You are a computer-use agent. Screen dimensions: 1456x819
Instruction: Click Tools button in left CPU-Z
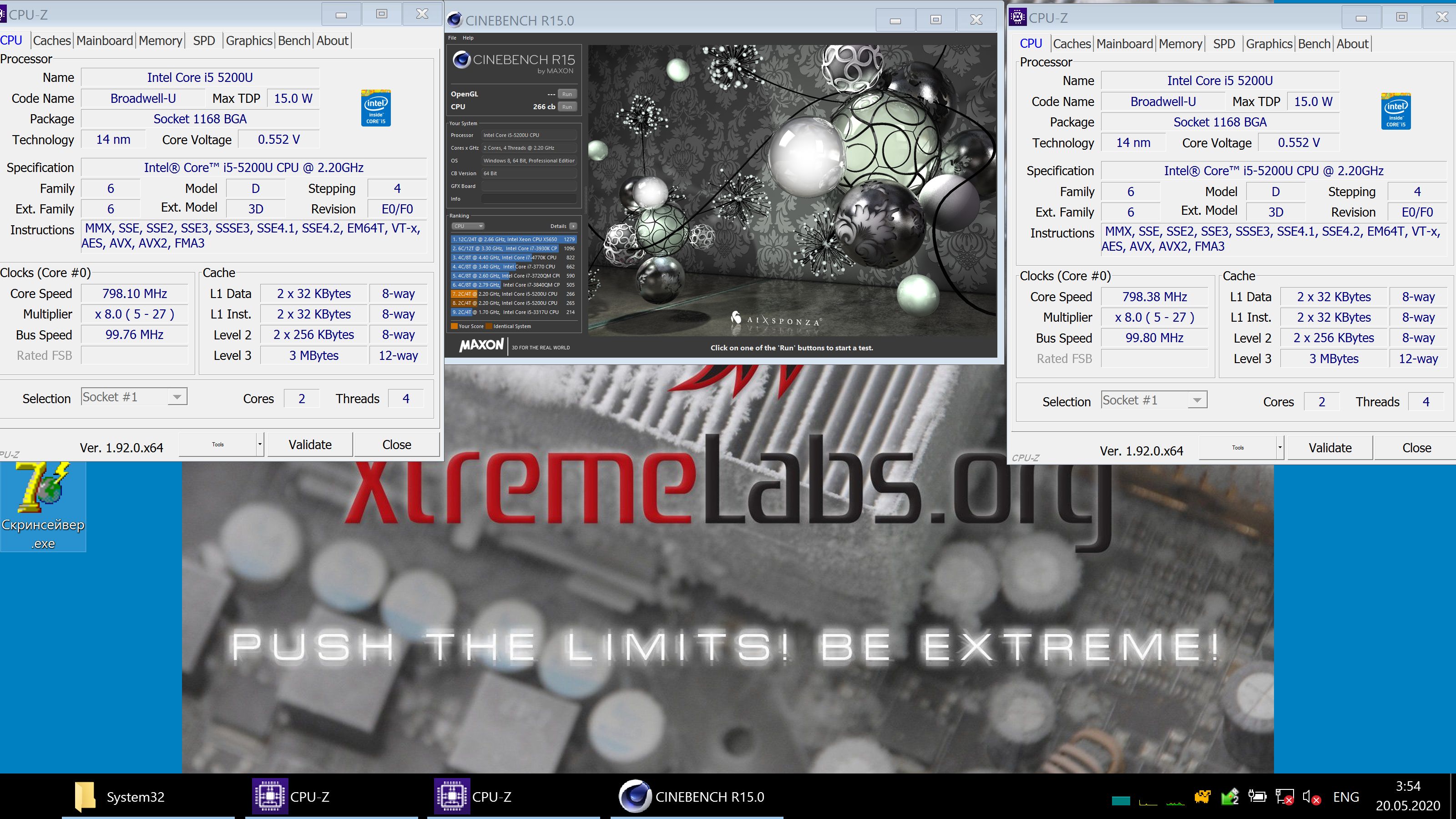pyautogui.click(x=217, y=445)
